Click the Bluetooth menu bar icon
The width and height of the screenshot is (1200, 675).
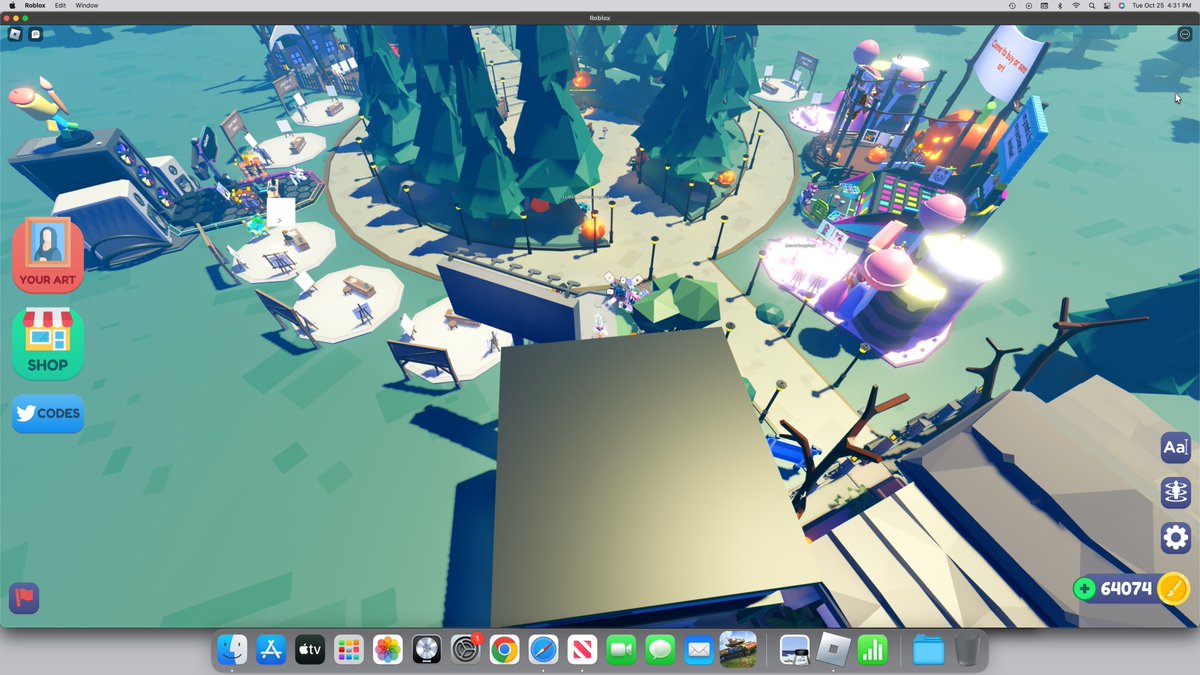click(1060, 5)
